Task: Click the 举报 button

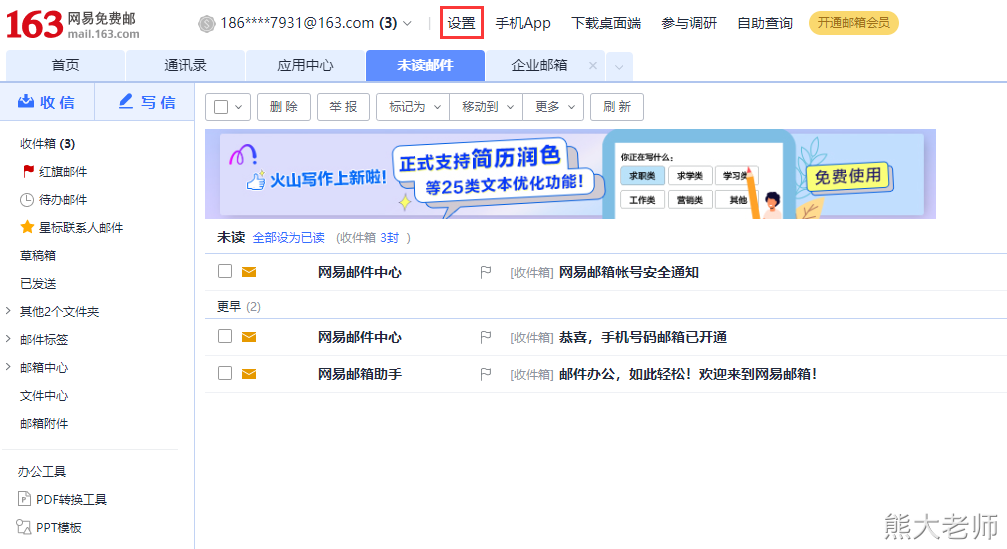Action: click(x=343, y=107)
